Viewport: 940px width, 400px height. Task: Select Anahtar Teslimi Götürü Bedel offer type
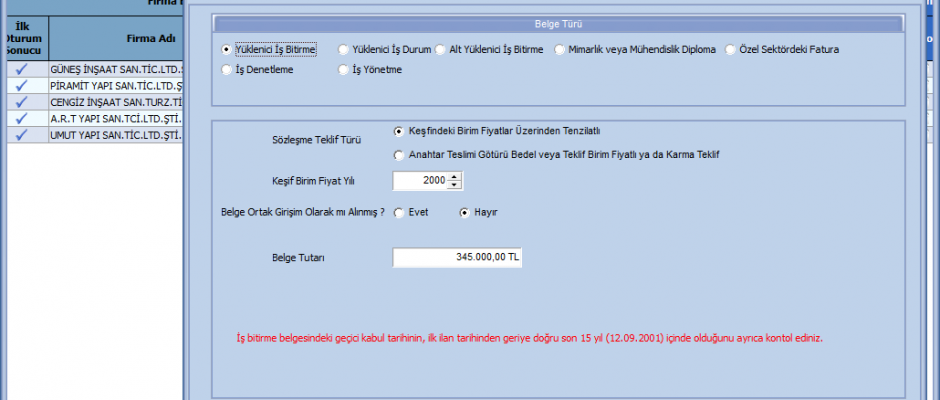(400, 155)
